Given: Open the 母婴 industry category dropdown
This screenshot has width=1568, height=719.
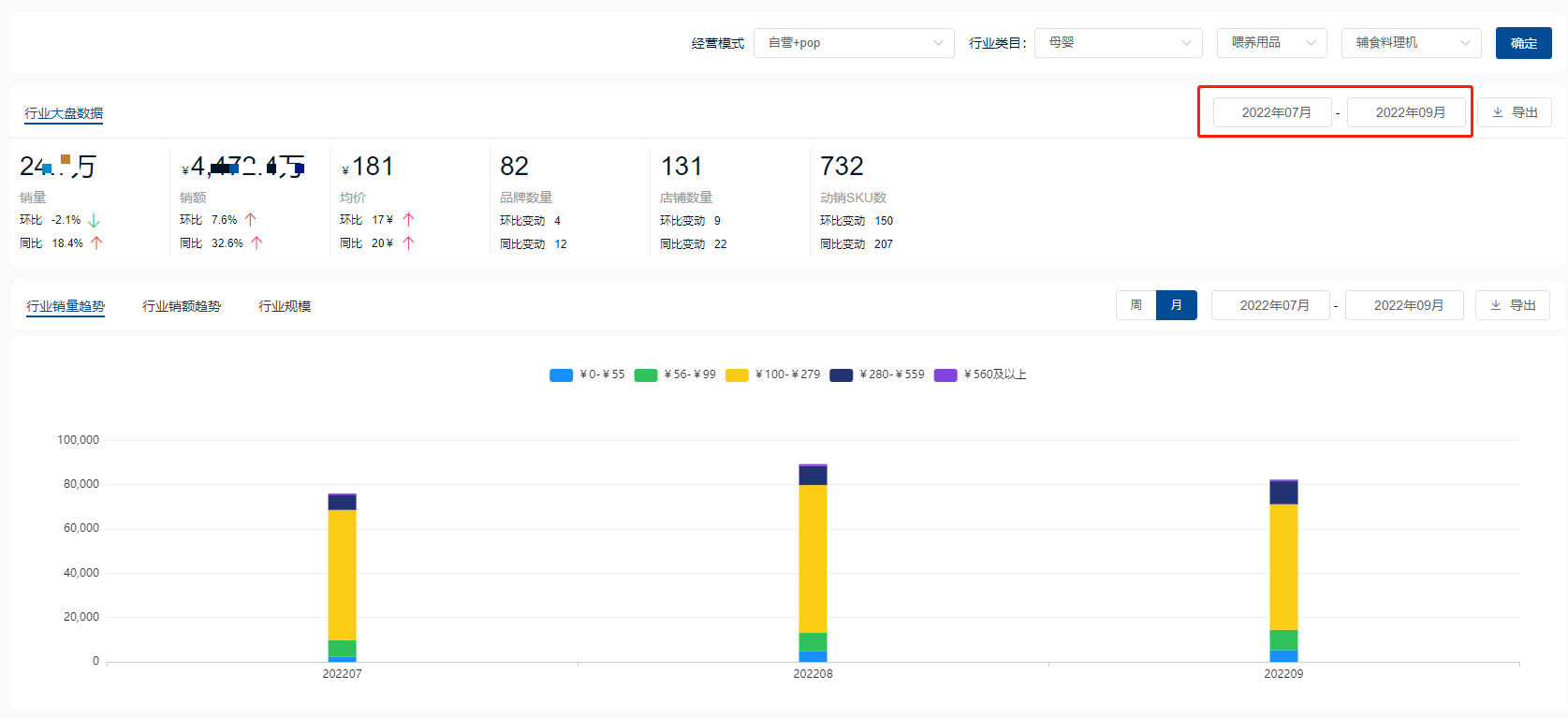Looking at the screenshot, I should point(1118,43).
